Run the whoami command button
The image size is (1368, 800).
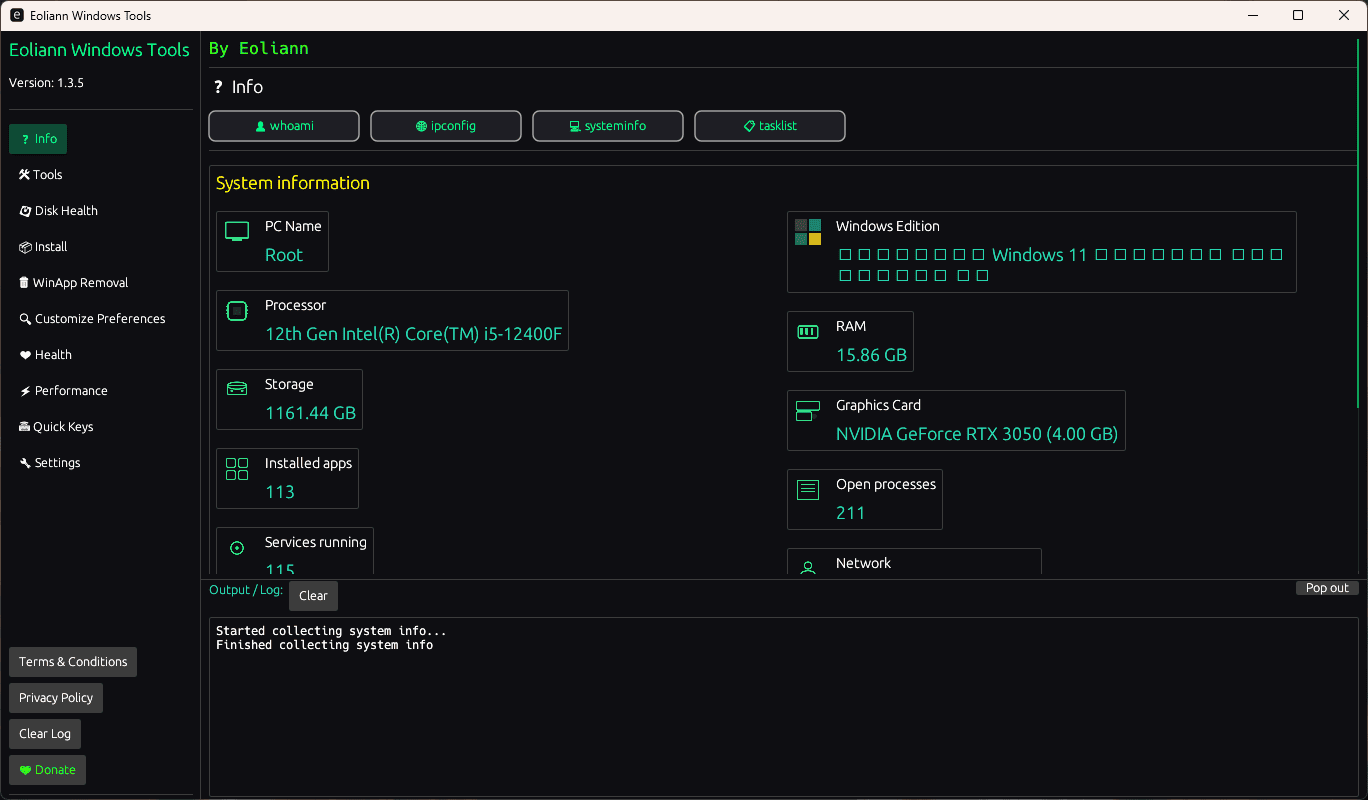tap(284, 126)
